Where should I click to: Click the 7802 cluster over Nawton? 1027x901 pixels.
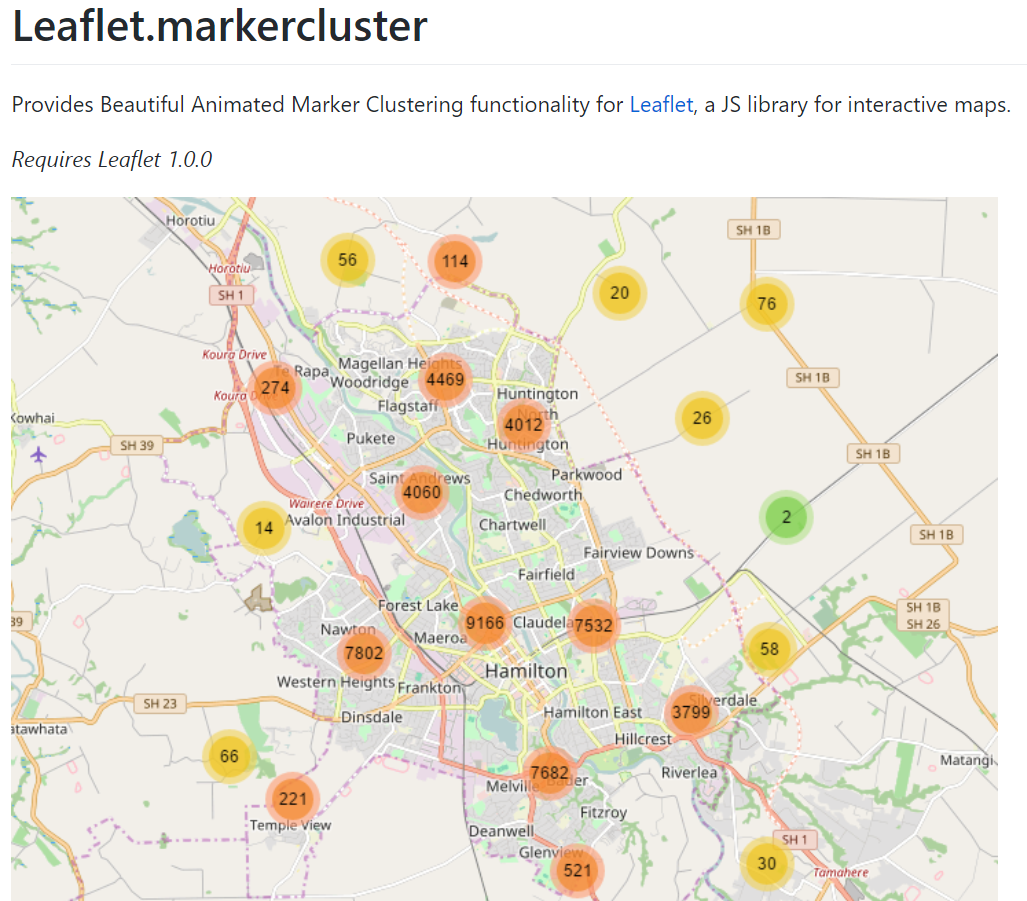click(364, 653)
